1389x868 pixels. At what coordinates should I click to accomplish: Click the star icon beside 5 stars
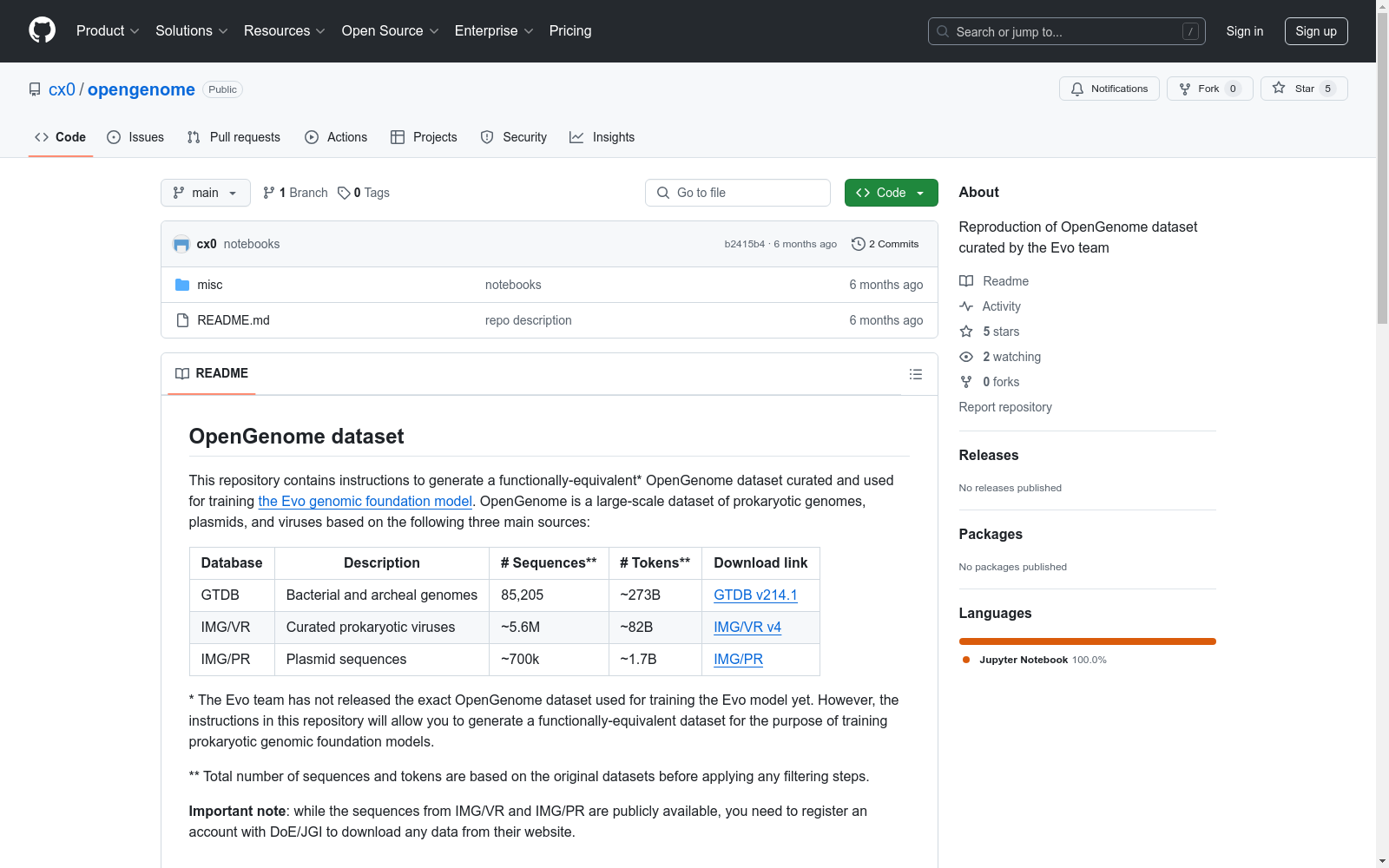coord(966,332)
